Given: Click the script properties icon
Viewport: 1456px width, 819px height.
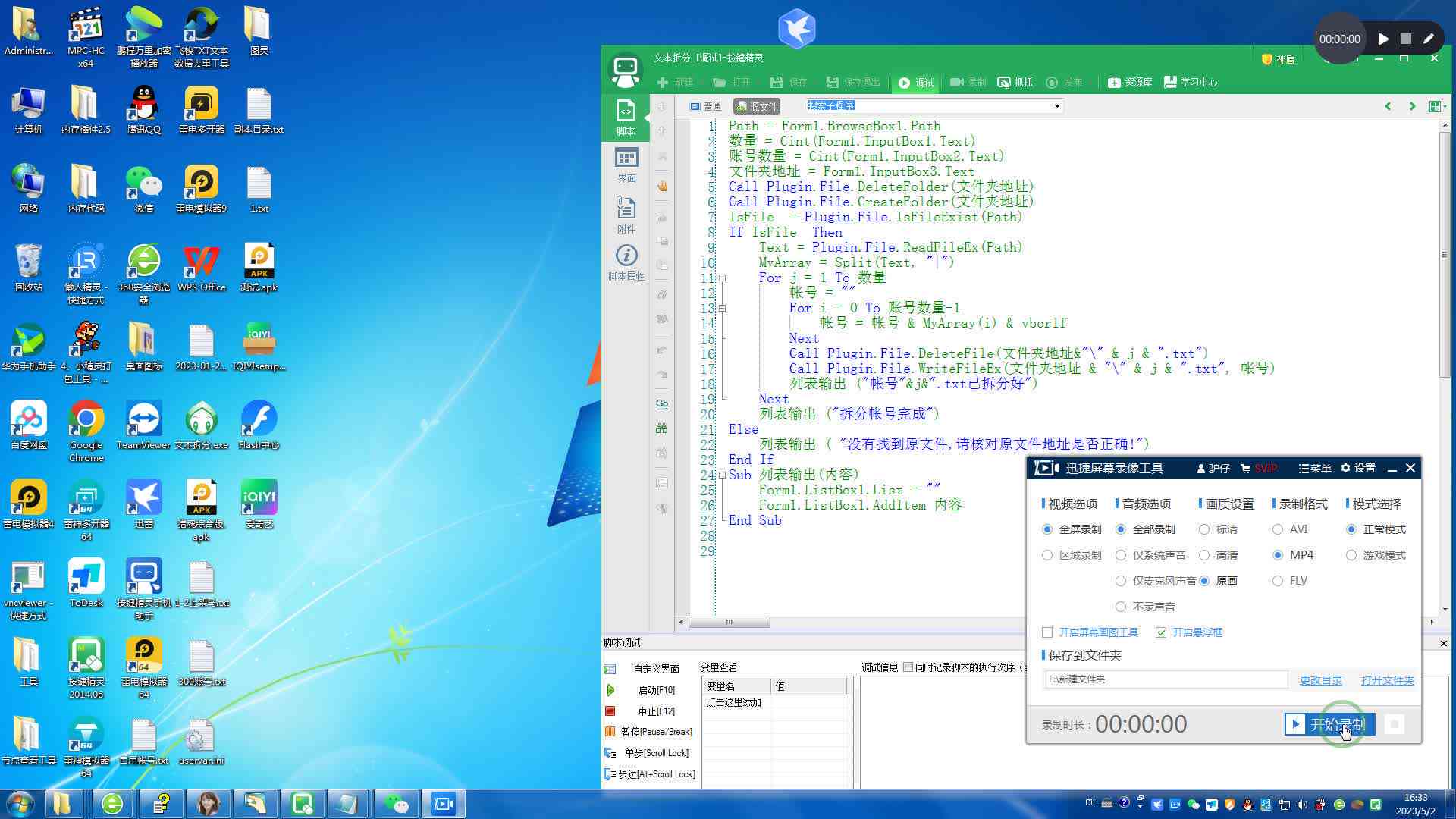Looking at the screenshot, I should click(625, 255).
